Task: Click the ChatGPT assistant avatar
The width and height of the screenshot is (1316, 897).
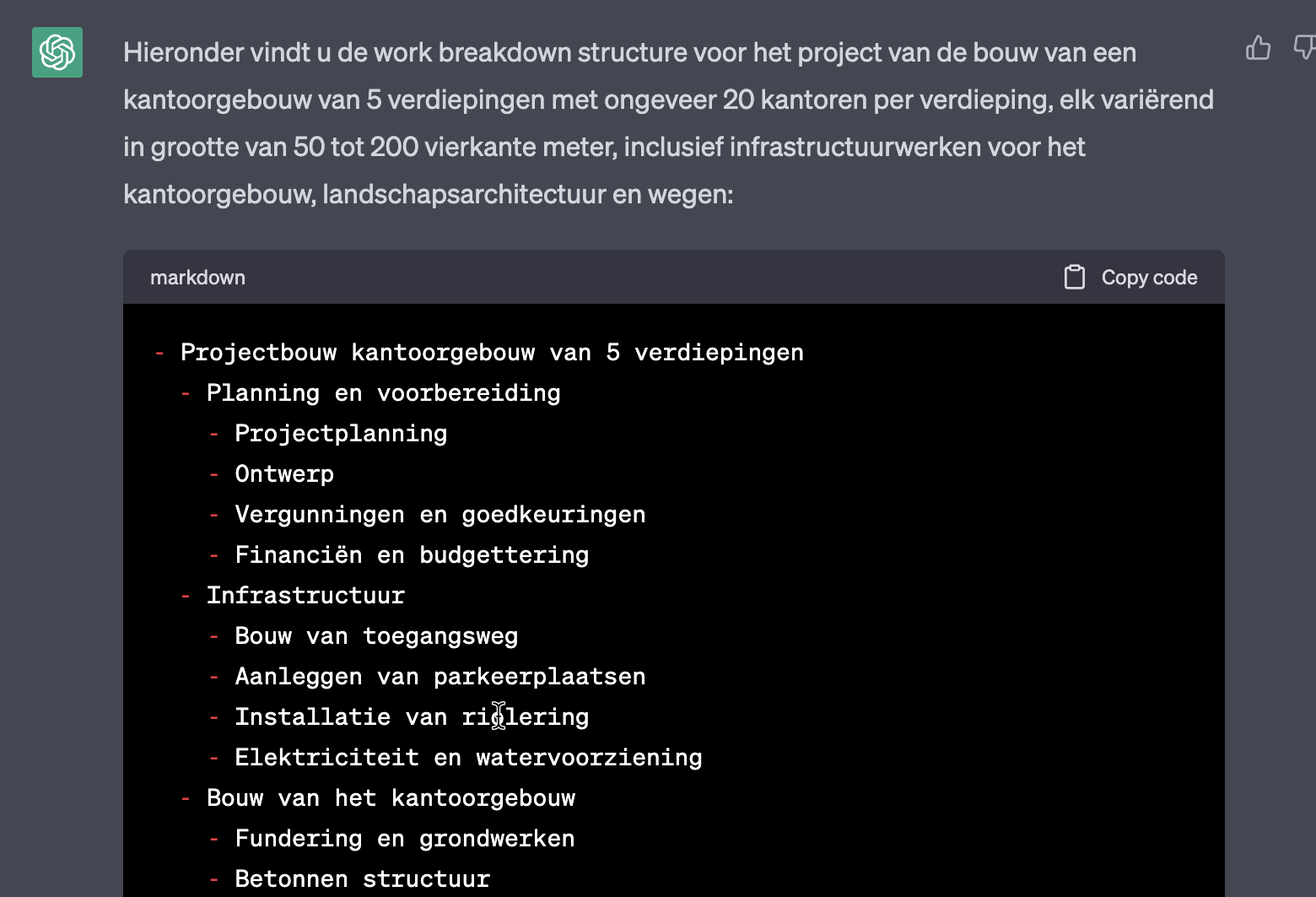Action: (x=57, y=52)
